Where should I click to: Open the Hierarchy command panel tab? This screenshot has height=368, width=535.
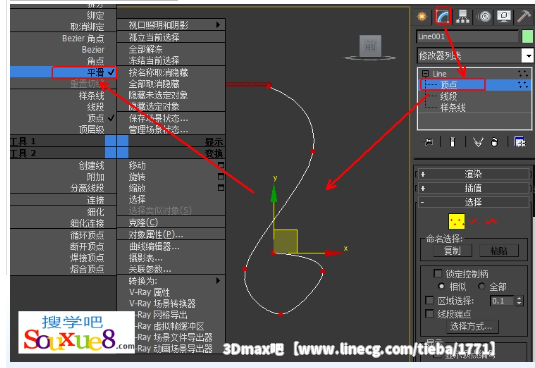[463, 16]
